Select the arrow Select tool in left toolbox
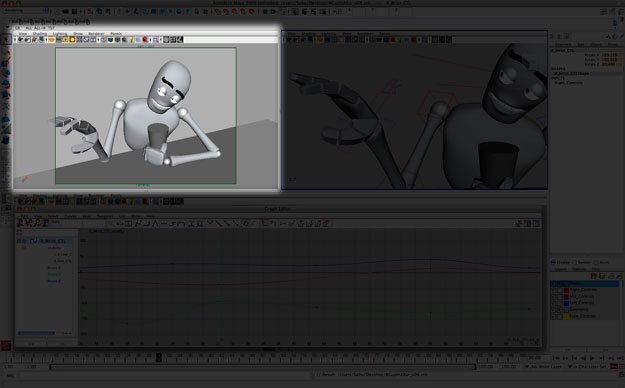Viewport: 625px width, 388px height. pos(6,39)
